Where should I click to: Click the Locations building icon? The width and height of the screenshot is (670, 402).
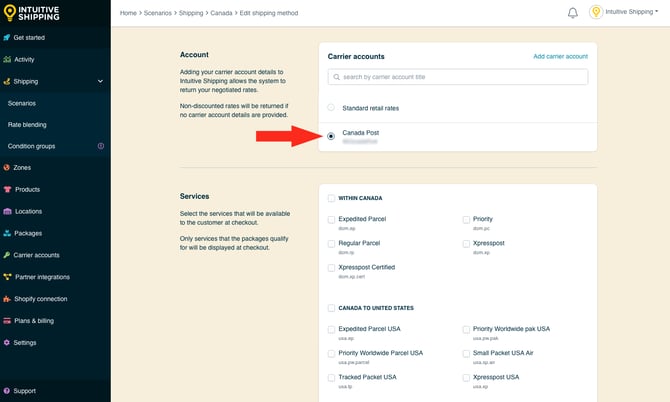pyautogui.click(x=7, y=211)
